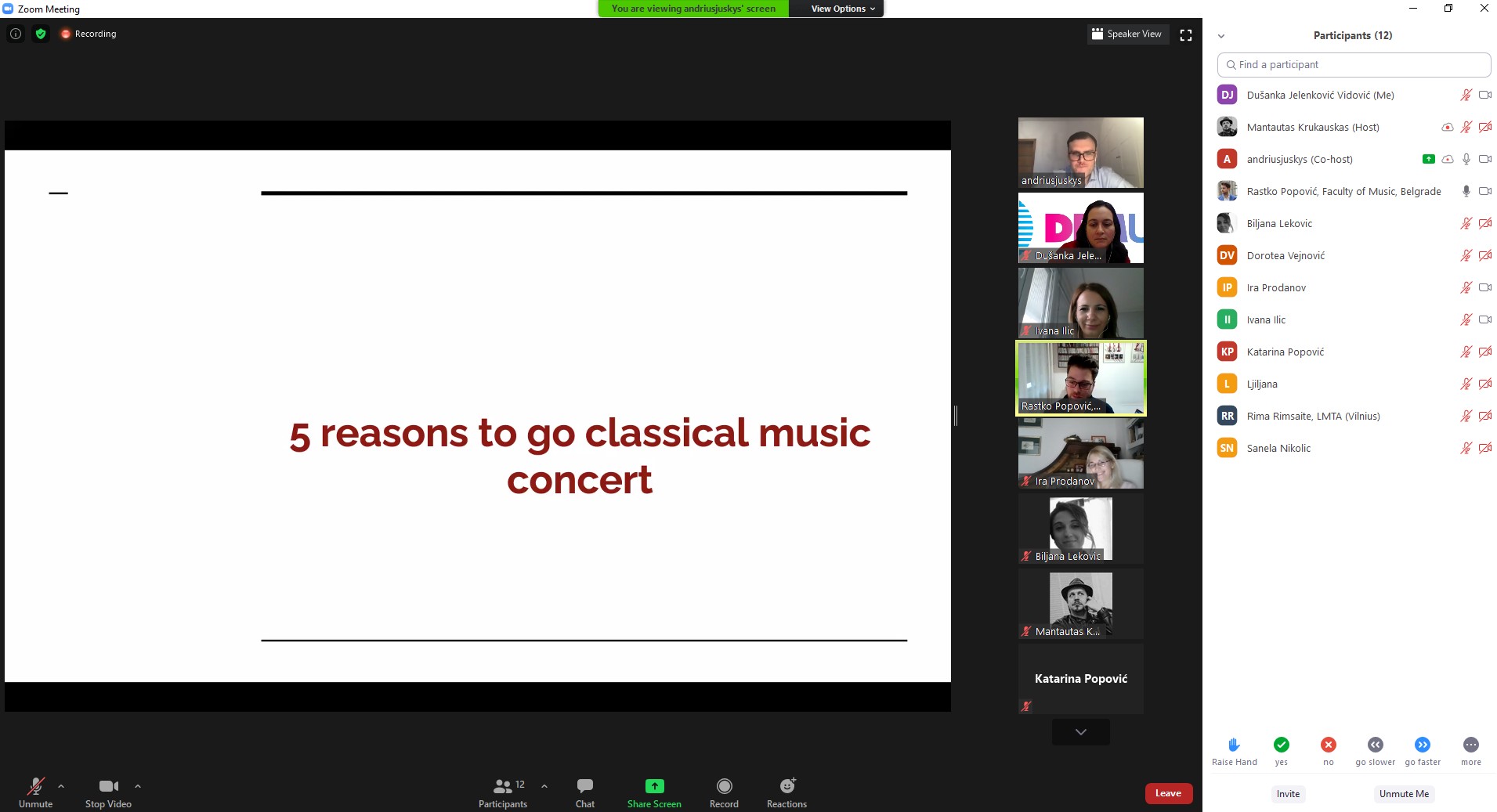Click the resize handle beside shared screen
The width and height of the screenshot is (1497, 812).
(956, 416)
